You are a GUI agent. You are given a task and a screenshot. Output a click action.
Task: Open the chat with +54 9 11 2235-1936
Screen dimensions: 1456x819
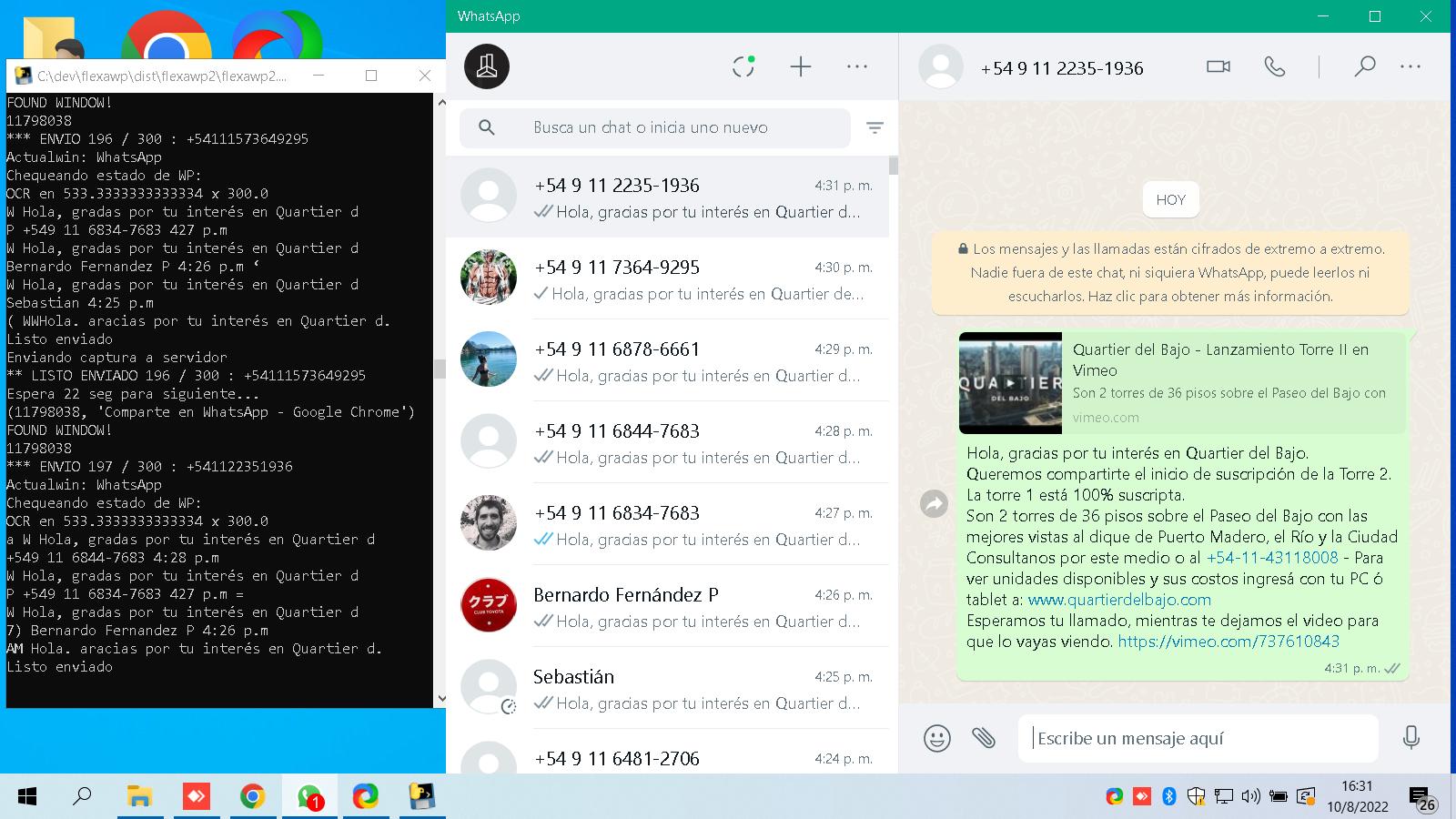pos(667,197)
